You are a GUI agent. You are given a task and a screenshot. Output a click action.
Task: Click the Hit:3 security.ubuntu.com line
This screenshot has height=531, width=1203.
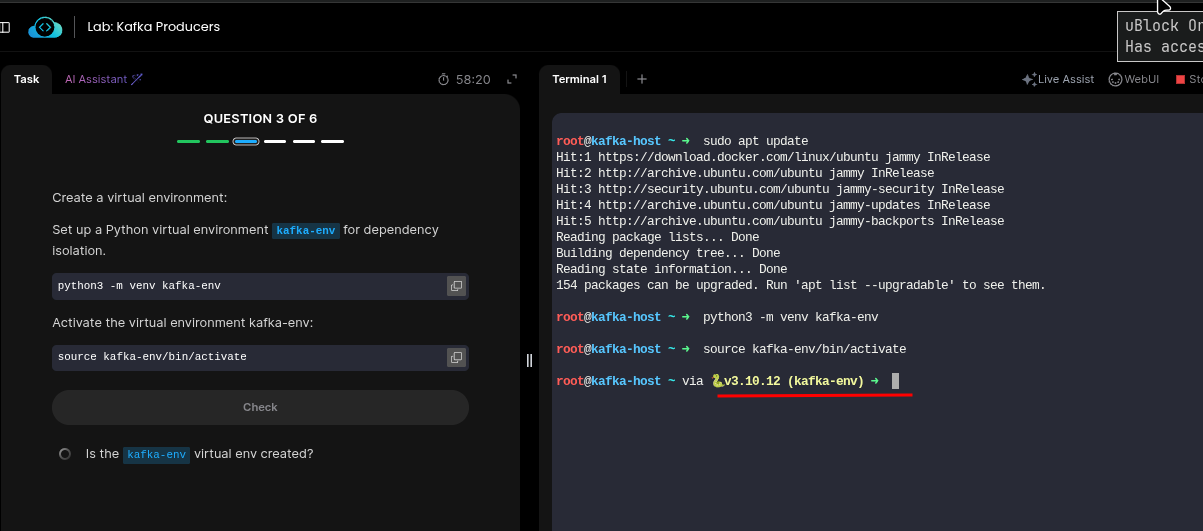pos(780,189)
